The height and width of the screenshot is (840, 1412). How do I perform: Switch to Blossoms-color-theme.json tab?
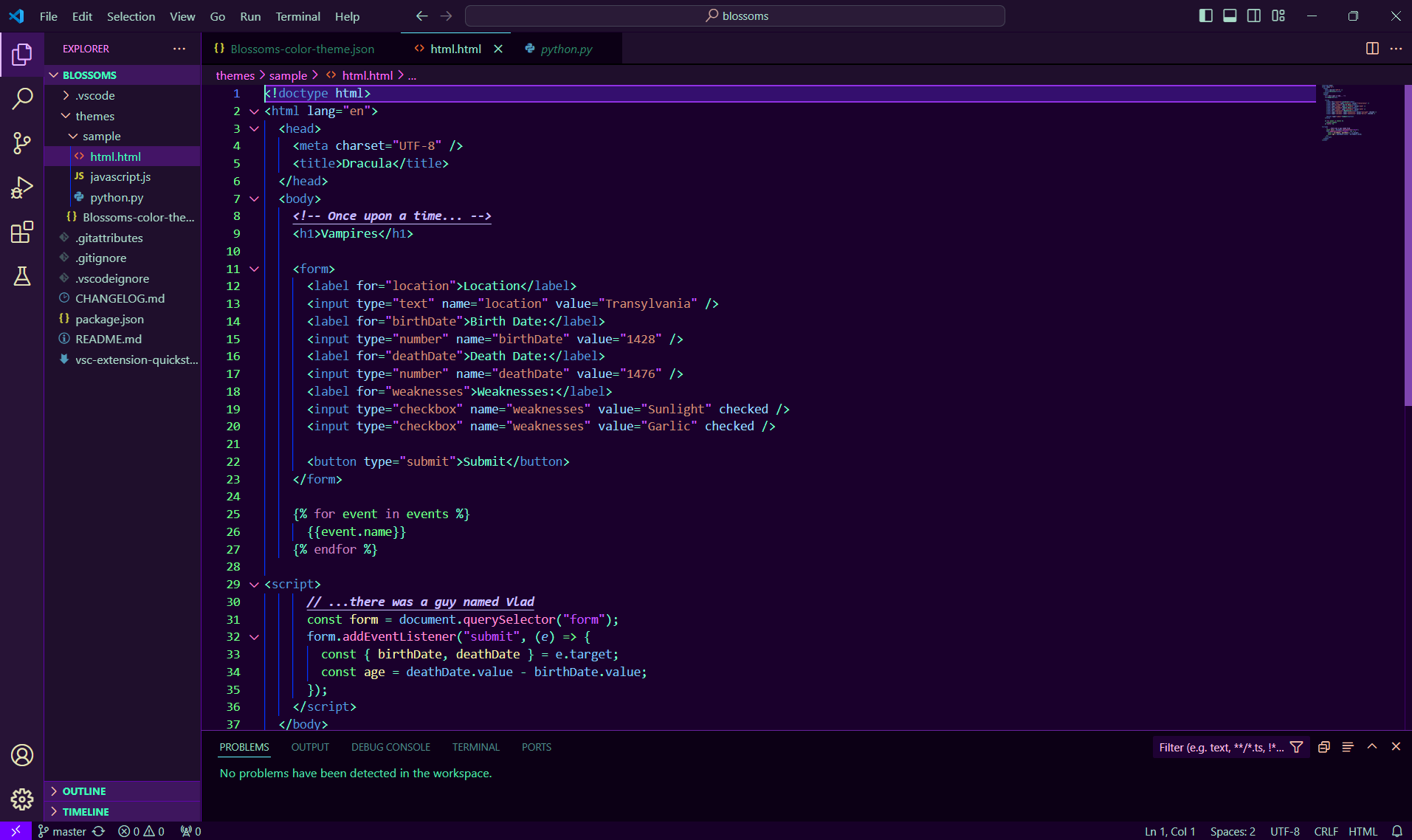pyautogui.click(x=301, y=49)
